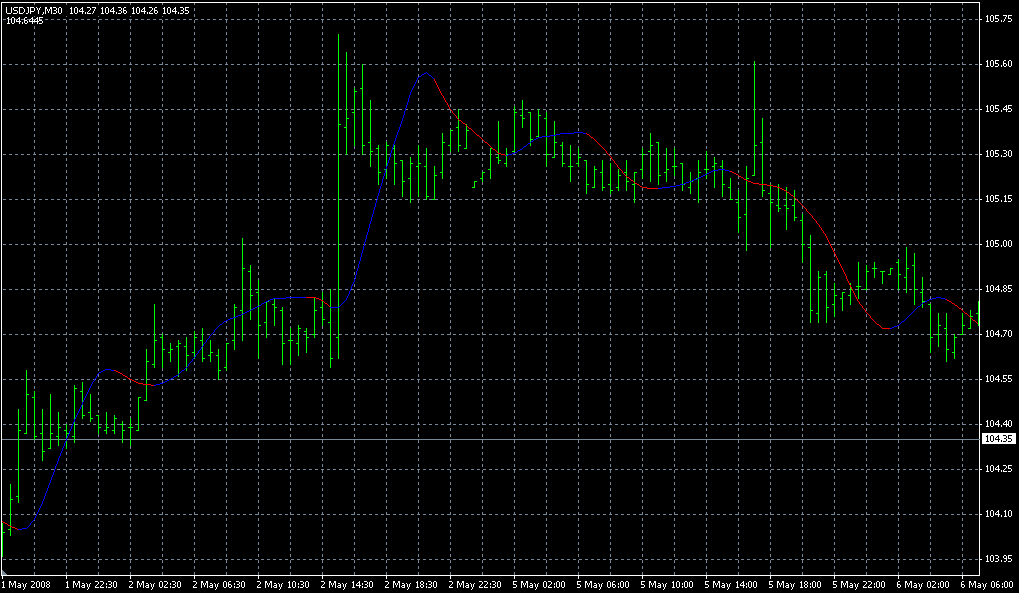Click the USDJPY,M30 chart title

pyautogui.click(x=35, y=10)
